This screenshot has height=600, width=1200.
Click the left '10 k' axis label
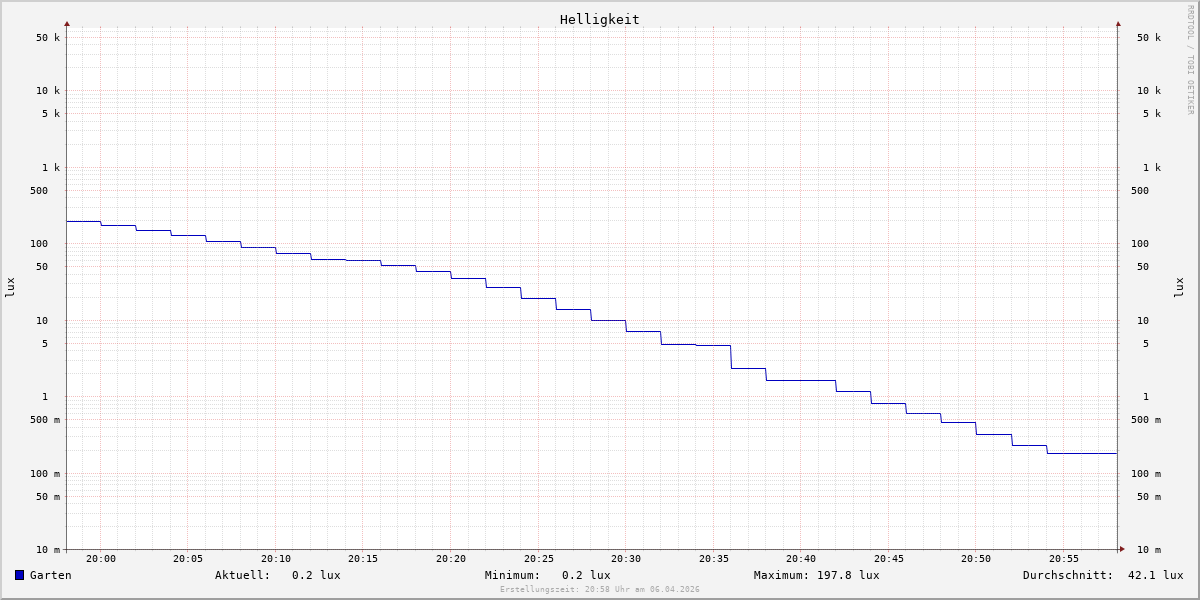tap(48, 91)
